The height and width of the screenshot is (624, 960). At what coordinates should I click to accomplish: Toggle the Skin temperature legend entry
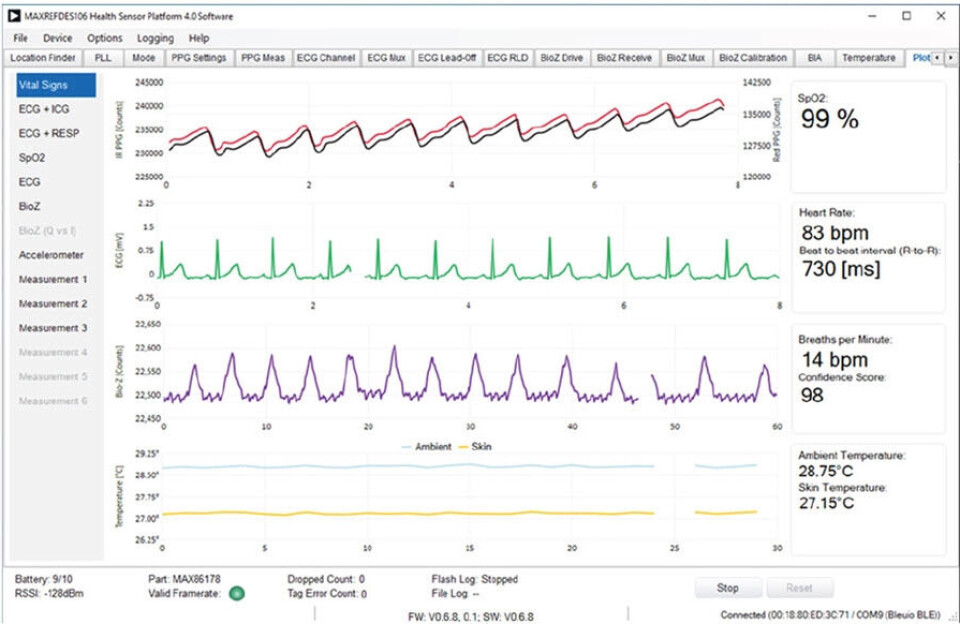click(x=480, y=446)
